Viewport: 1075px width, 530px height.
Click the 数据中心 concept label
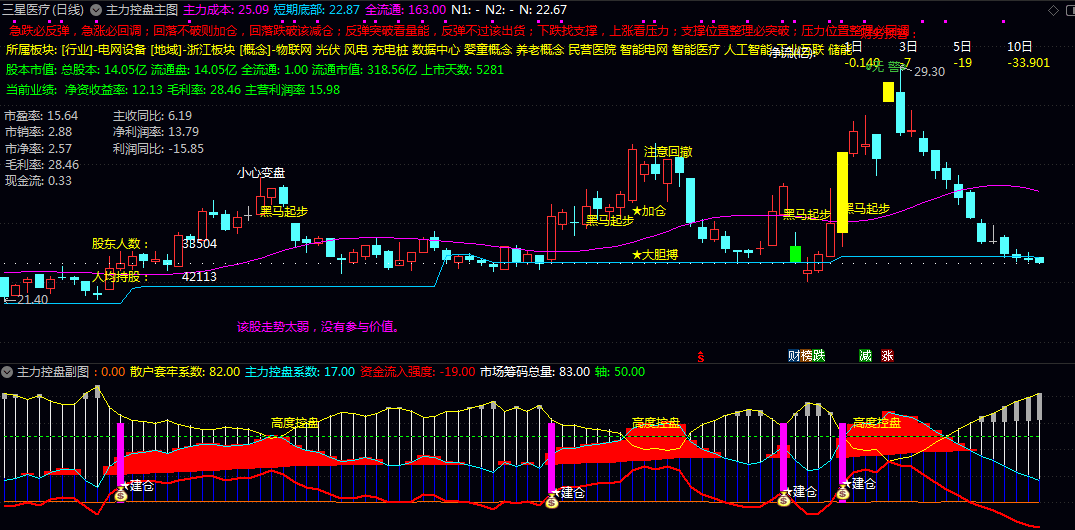(435, 50)
